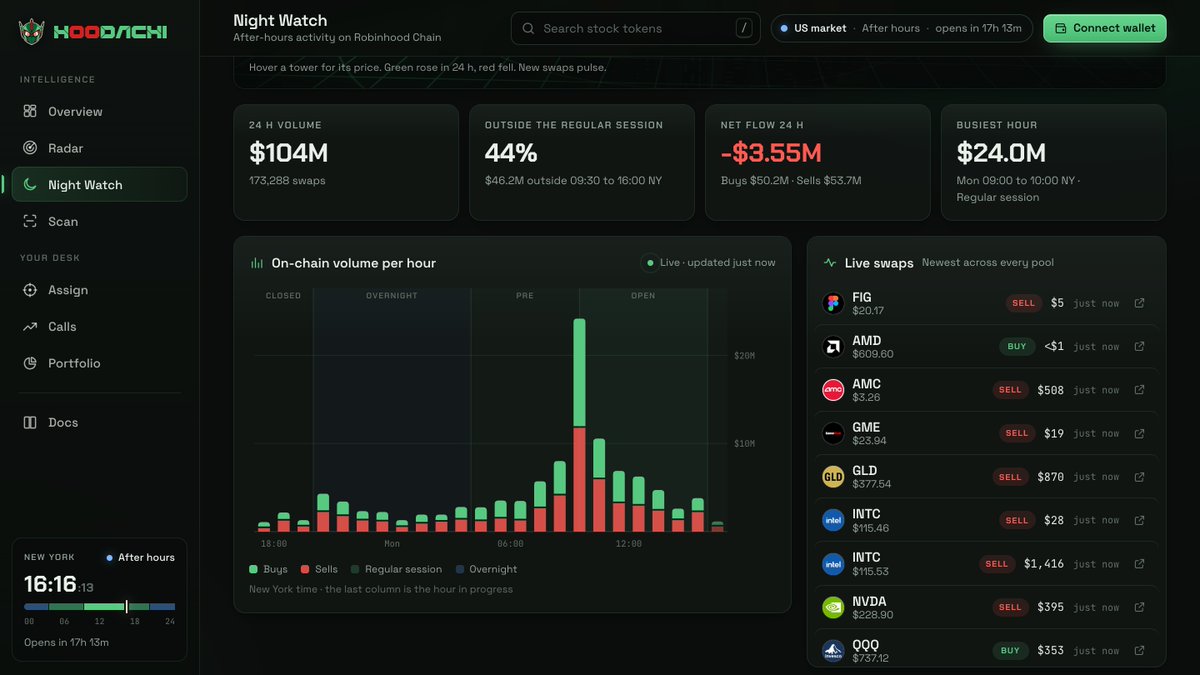Image resolution: width=1200 pixels, height=675 pixels.
Task: Click the slash shortcut key badge
Action: coord(743,28)
